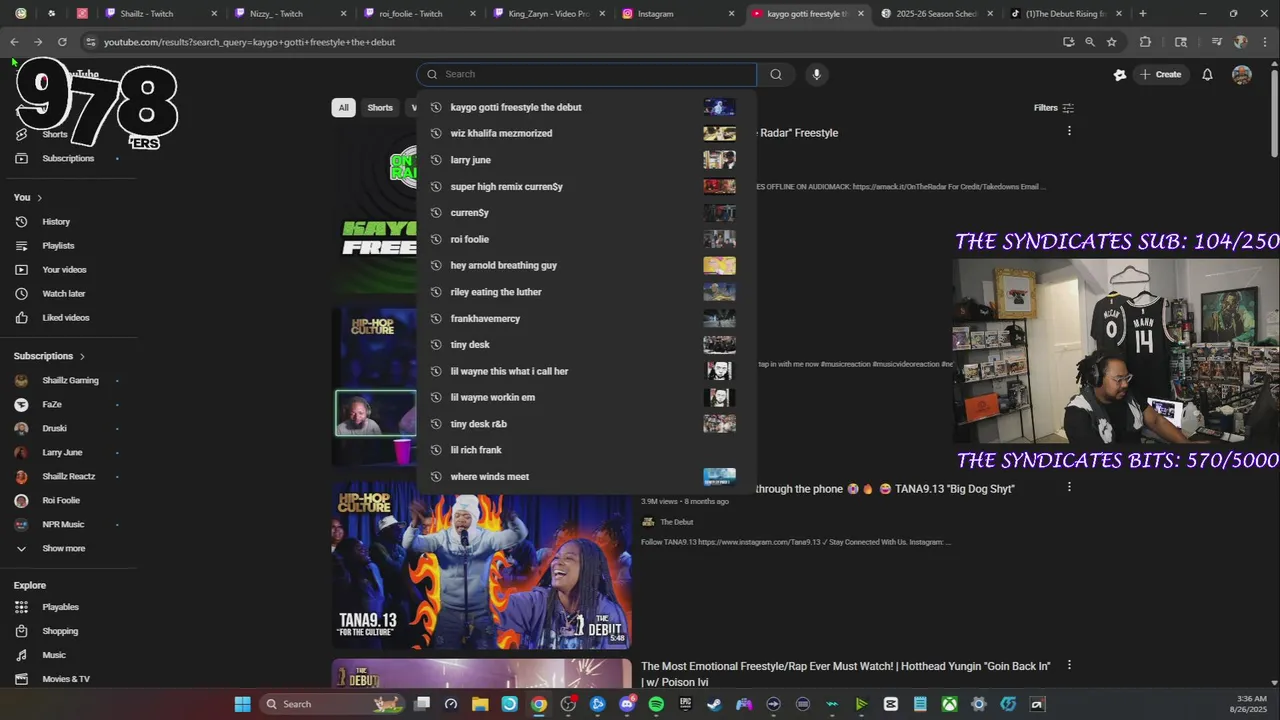Open Watch later in the sidebar
The image size is (1280, 720).
(63, 294)
